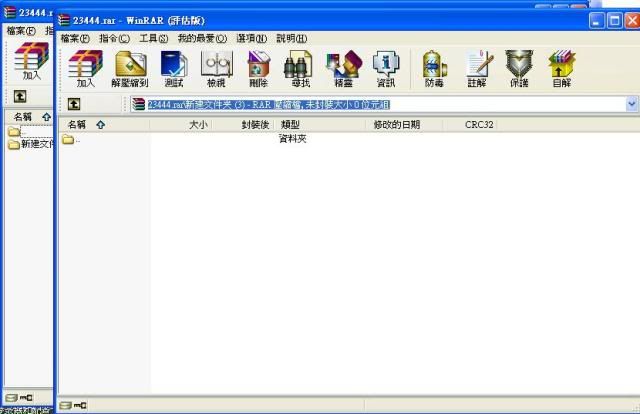Screen dimensions: 640x414
Task: Click the 刪除 (Delete) toolbar icon
Action: tap(259, 68)
